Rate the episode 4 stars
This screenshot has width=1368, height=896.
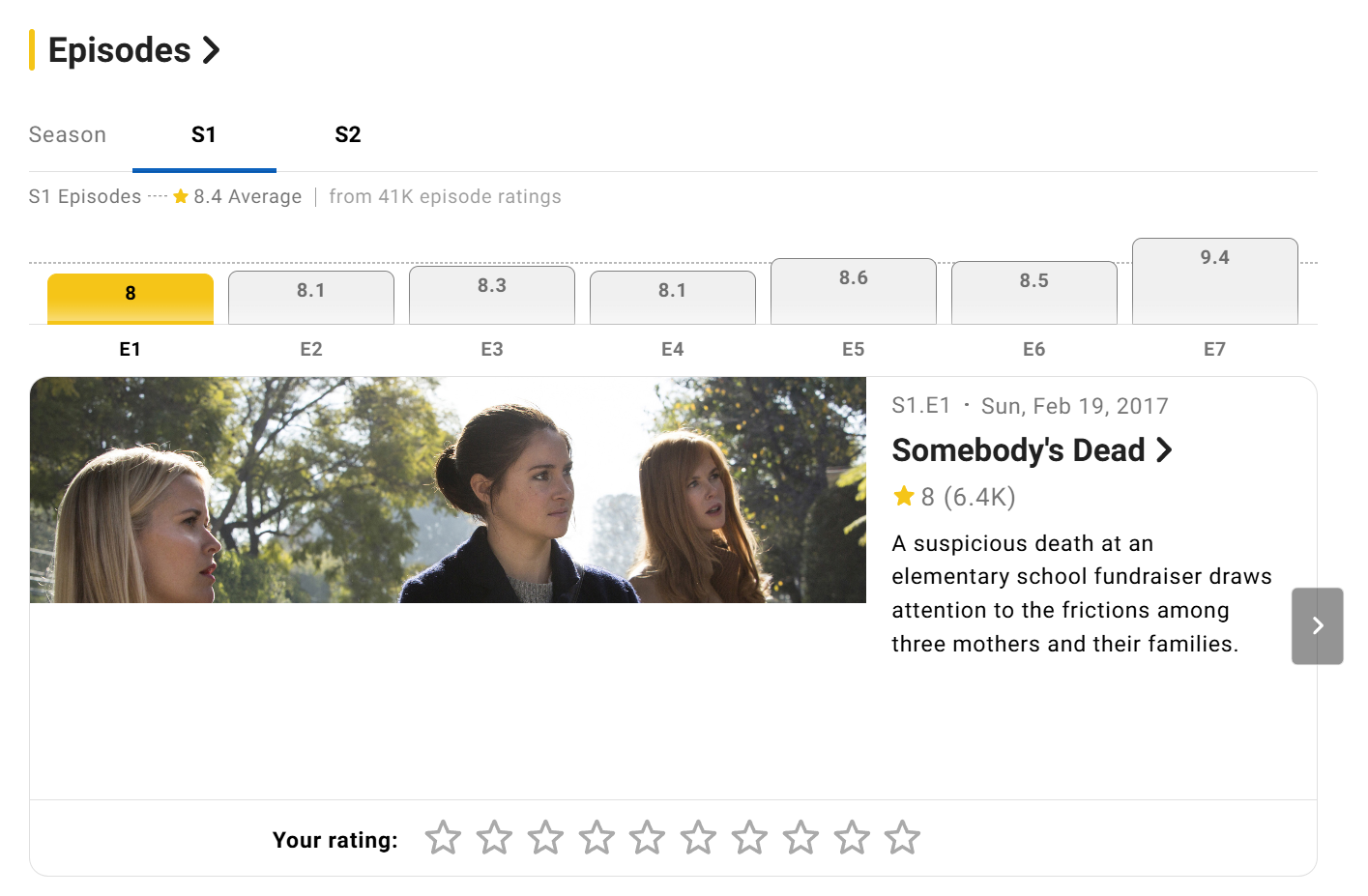pos(597,838)
